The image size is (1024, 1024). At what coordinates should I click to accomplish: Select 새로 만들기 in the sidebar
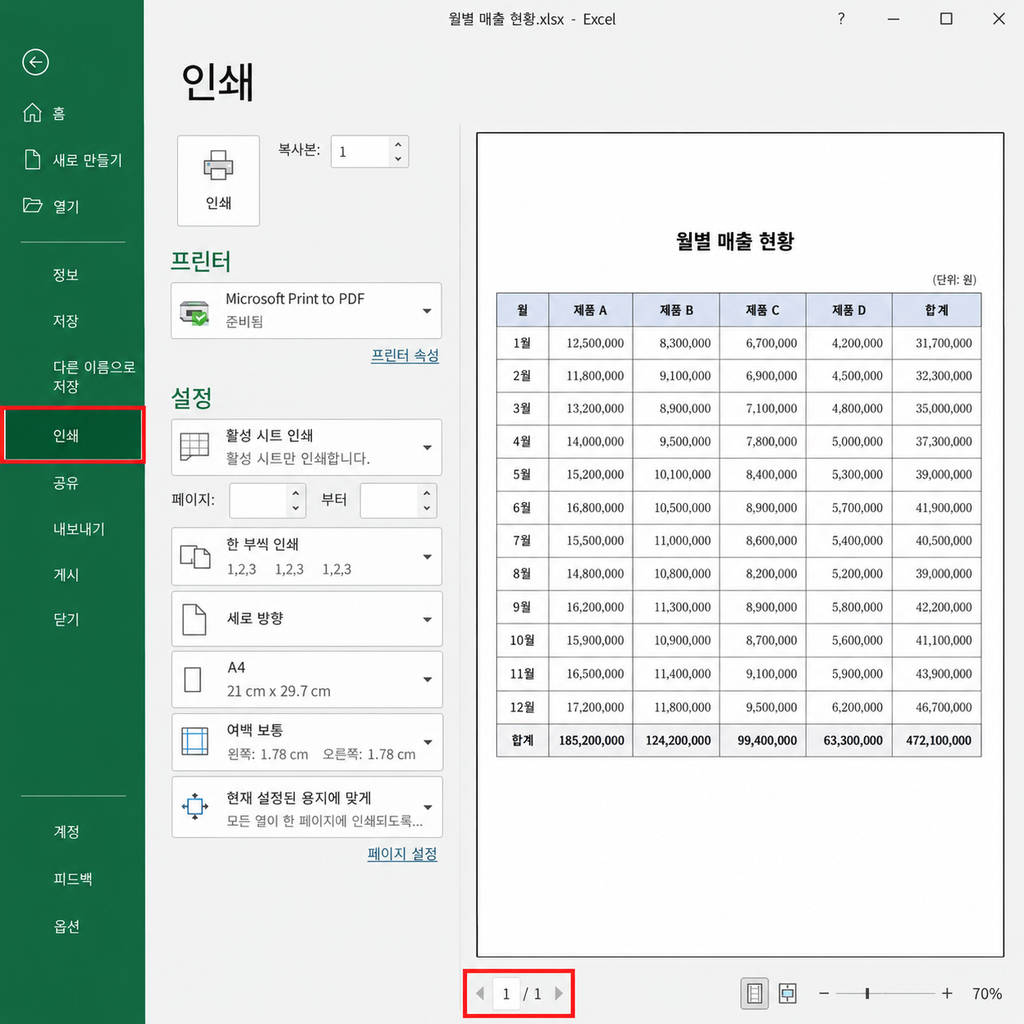pyautogui.click(x=72, y=160)
